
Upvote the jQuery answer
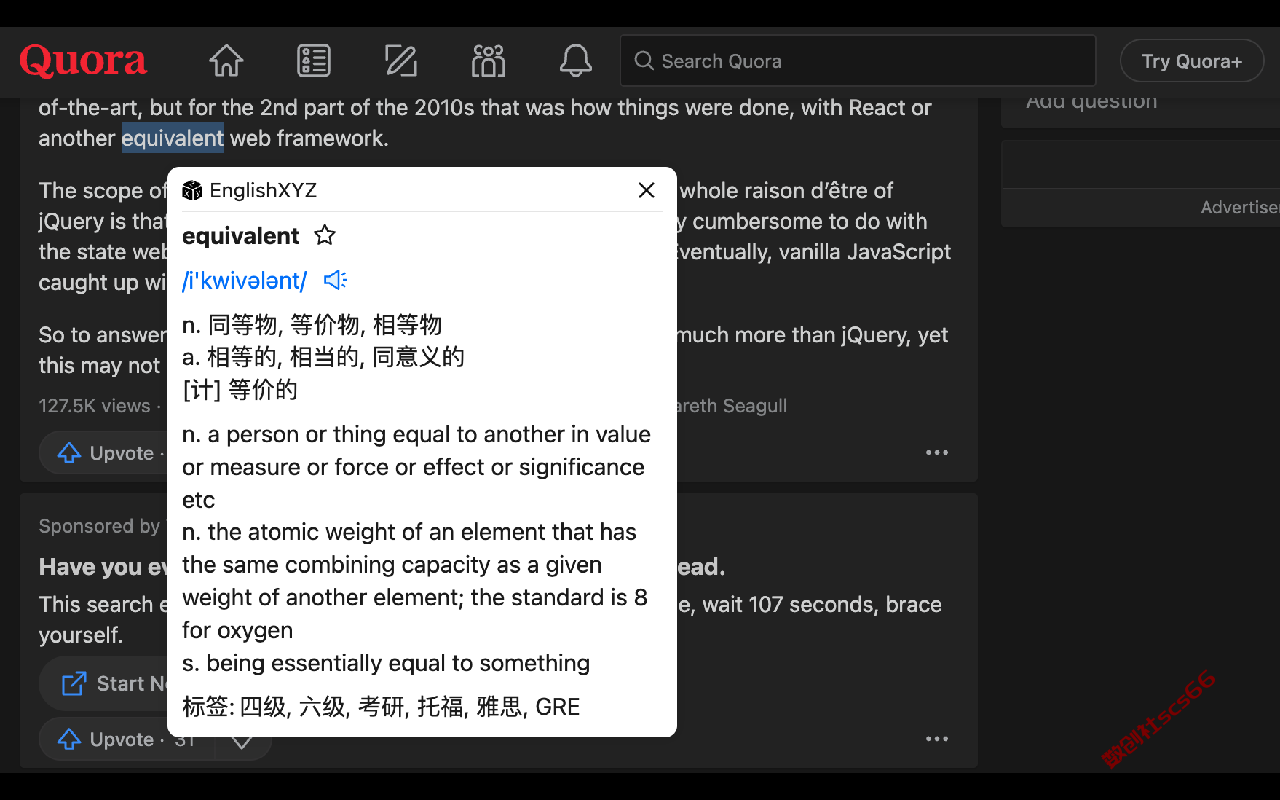click(x=103, y=453)
